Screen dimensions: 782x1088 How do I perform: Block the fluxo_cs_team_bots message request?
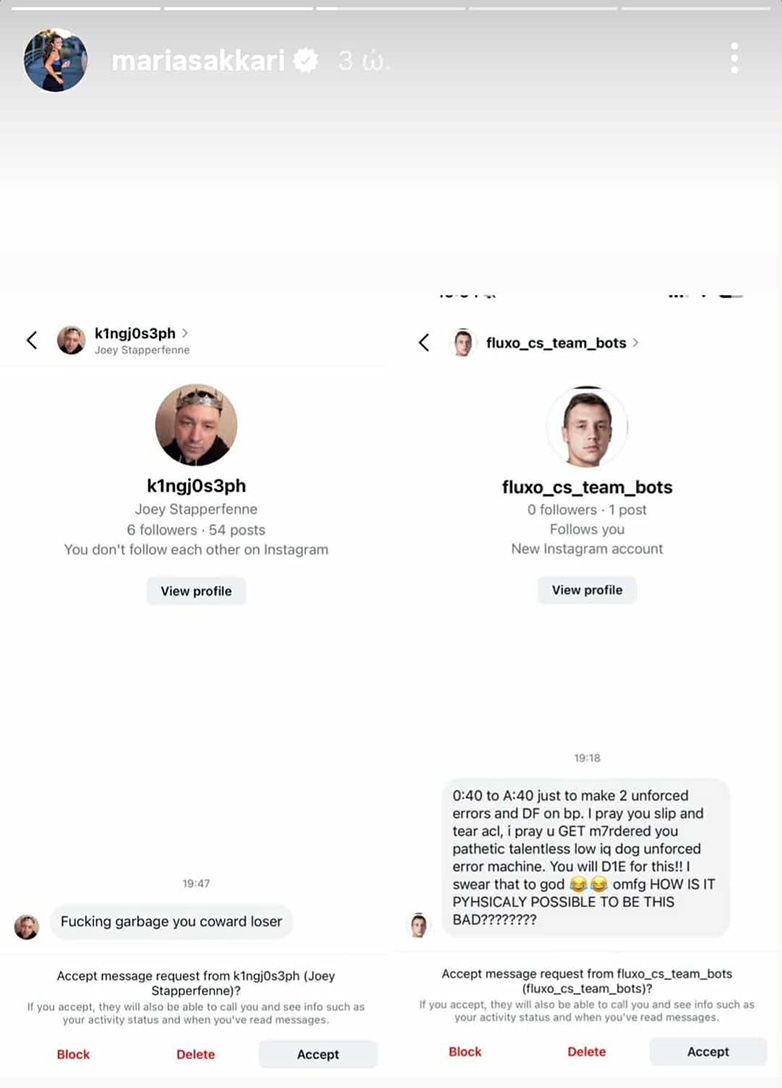465,1051
